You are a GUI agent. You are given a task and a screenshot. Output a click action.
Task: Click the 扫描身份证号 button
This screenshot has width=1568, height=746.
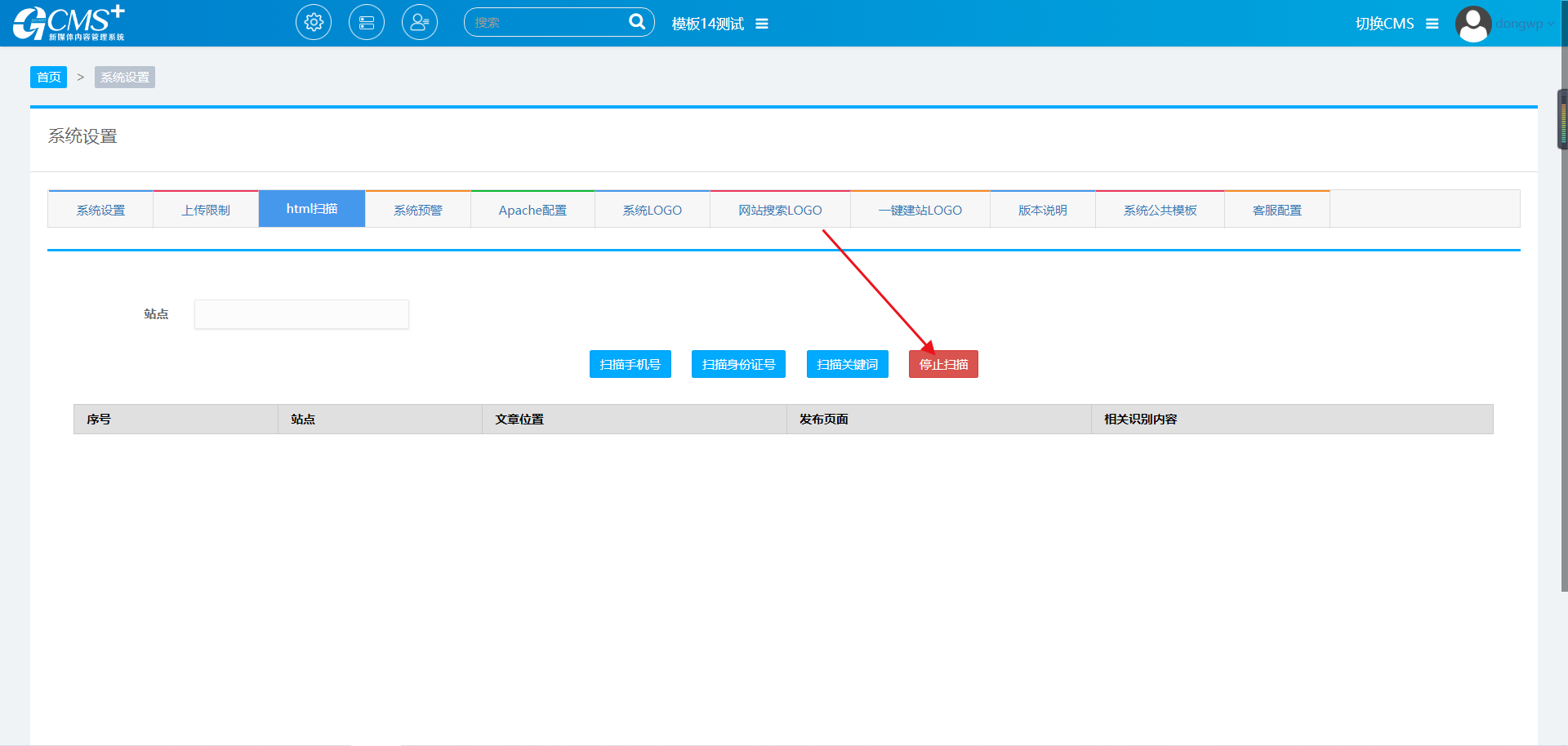point(738,364)
